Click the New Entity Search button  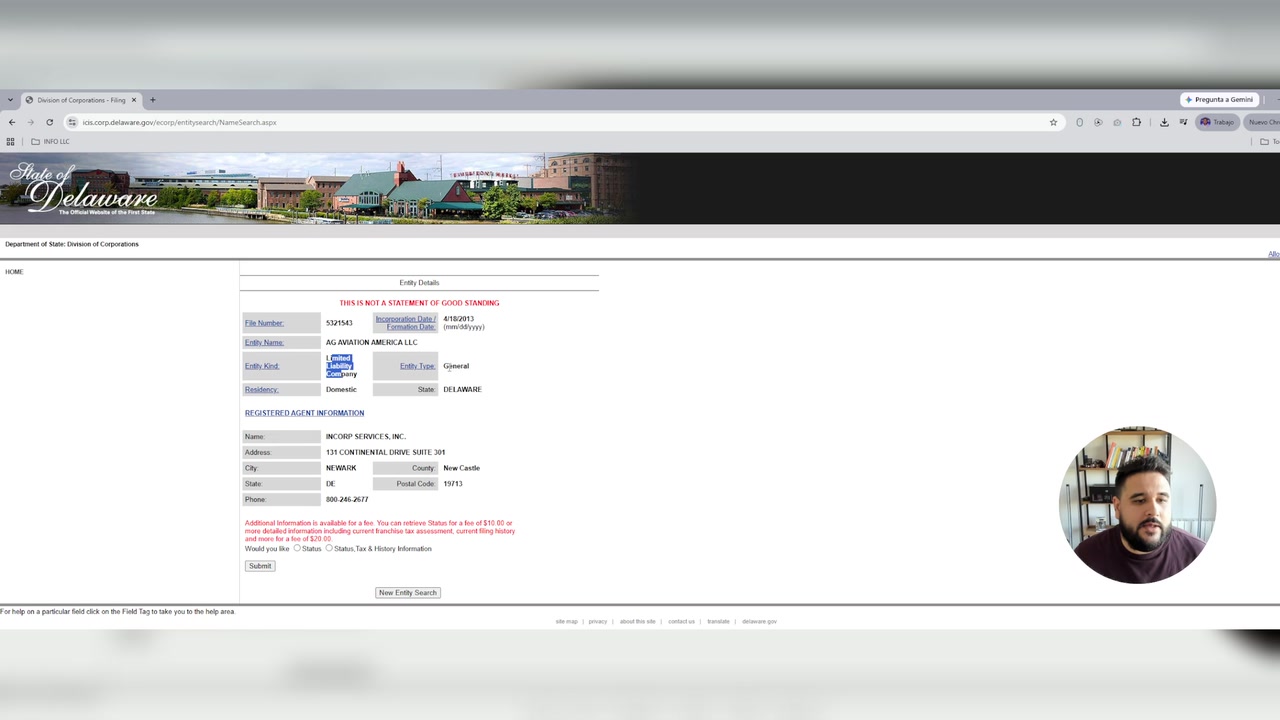click(x=408, y=593)
